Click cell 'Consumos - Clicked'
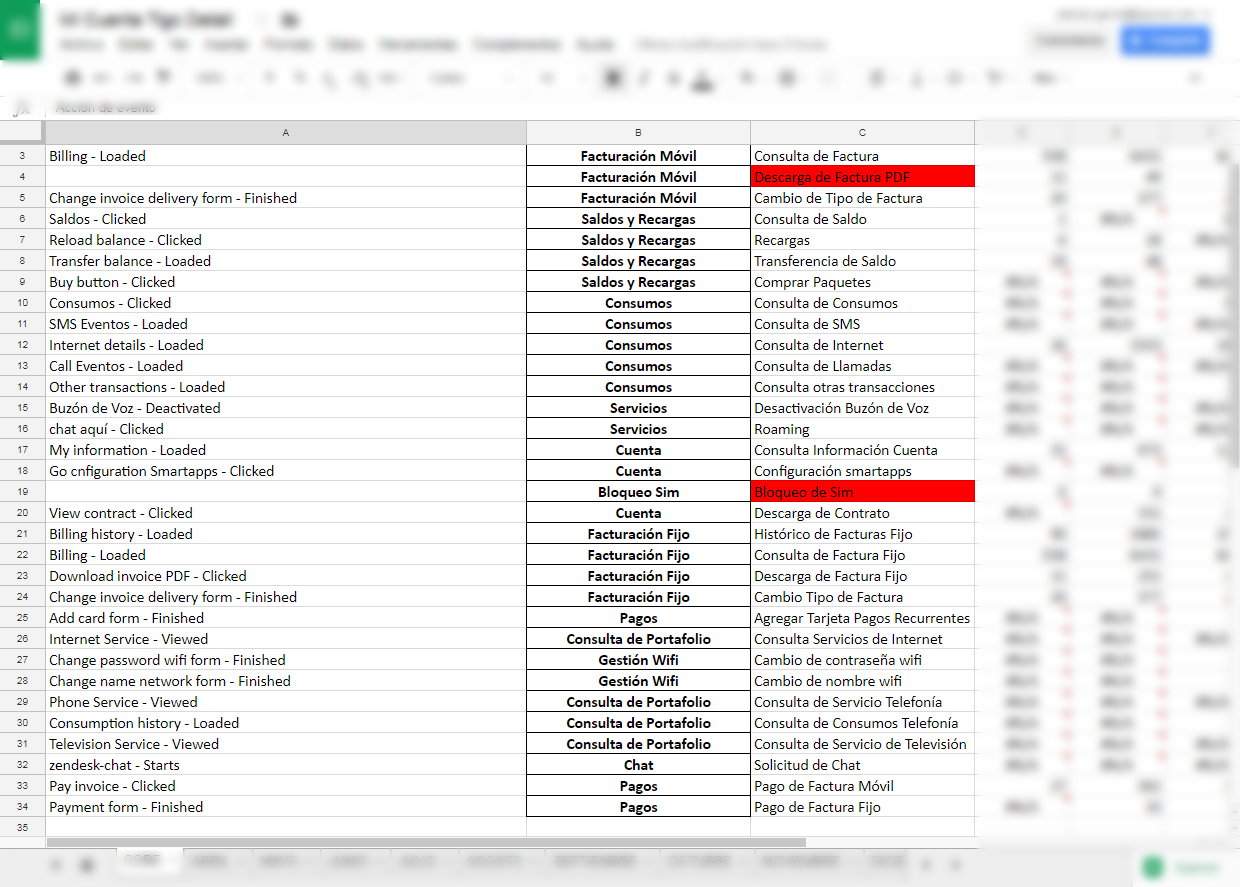The height and width of the screenshot is (887, 1240). (286, 303)
